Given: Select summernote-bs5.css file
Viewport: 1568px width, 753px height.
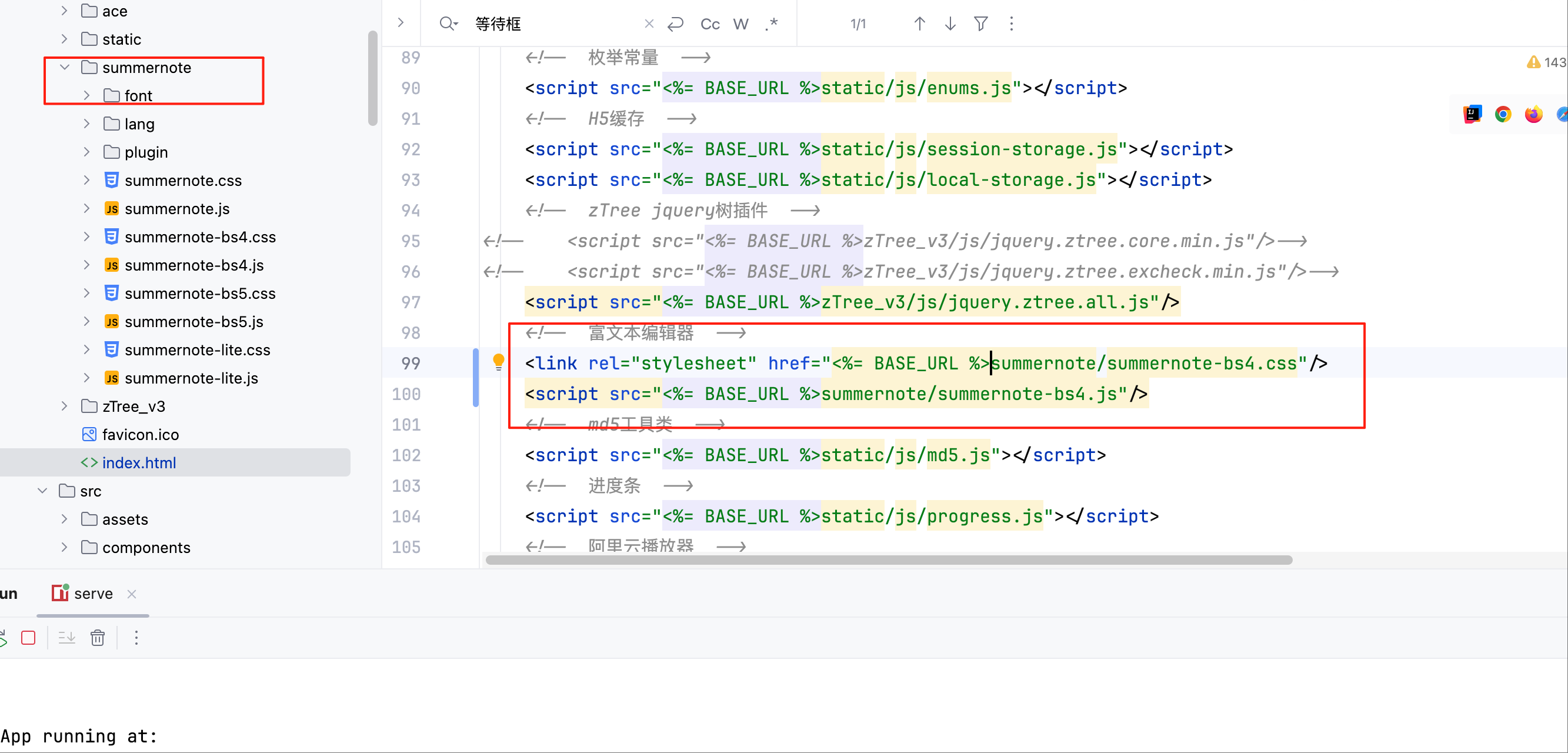Looking at the screenshot, I should click(199, 294).
